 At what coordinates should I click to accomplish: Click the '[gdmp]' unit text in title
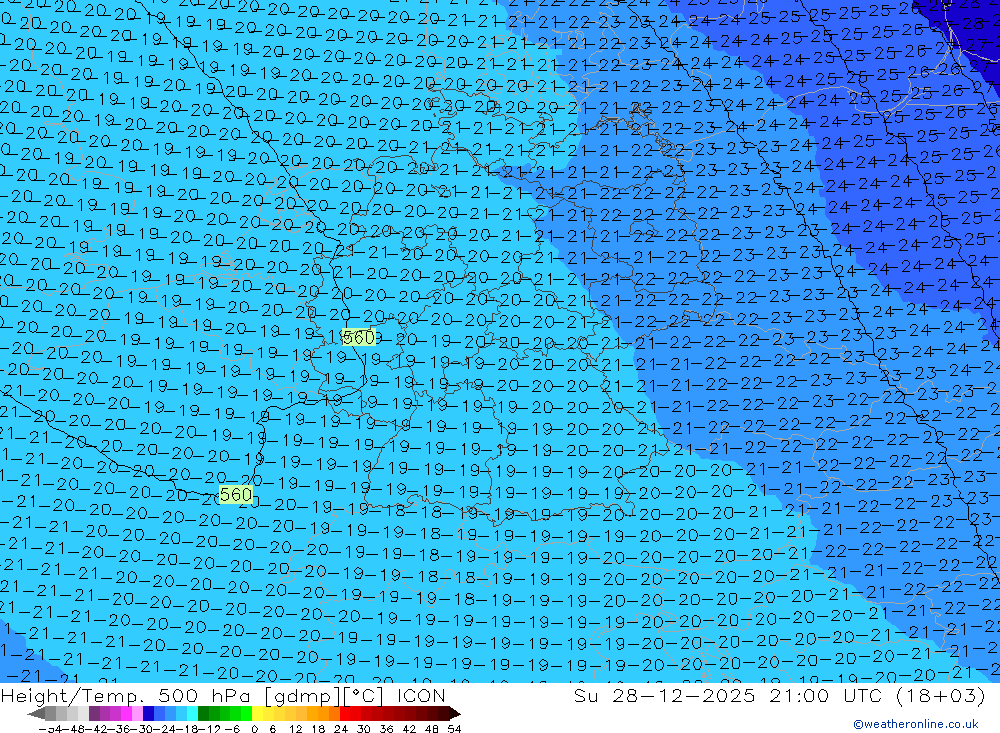click(301, 695)
